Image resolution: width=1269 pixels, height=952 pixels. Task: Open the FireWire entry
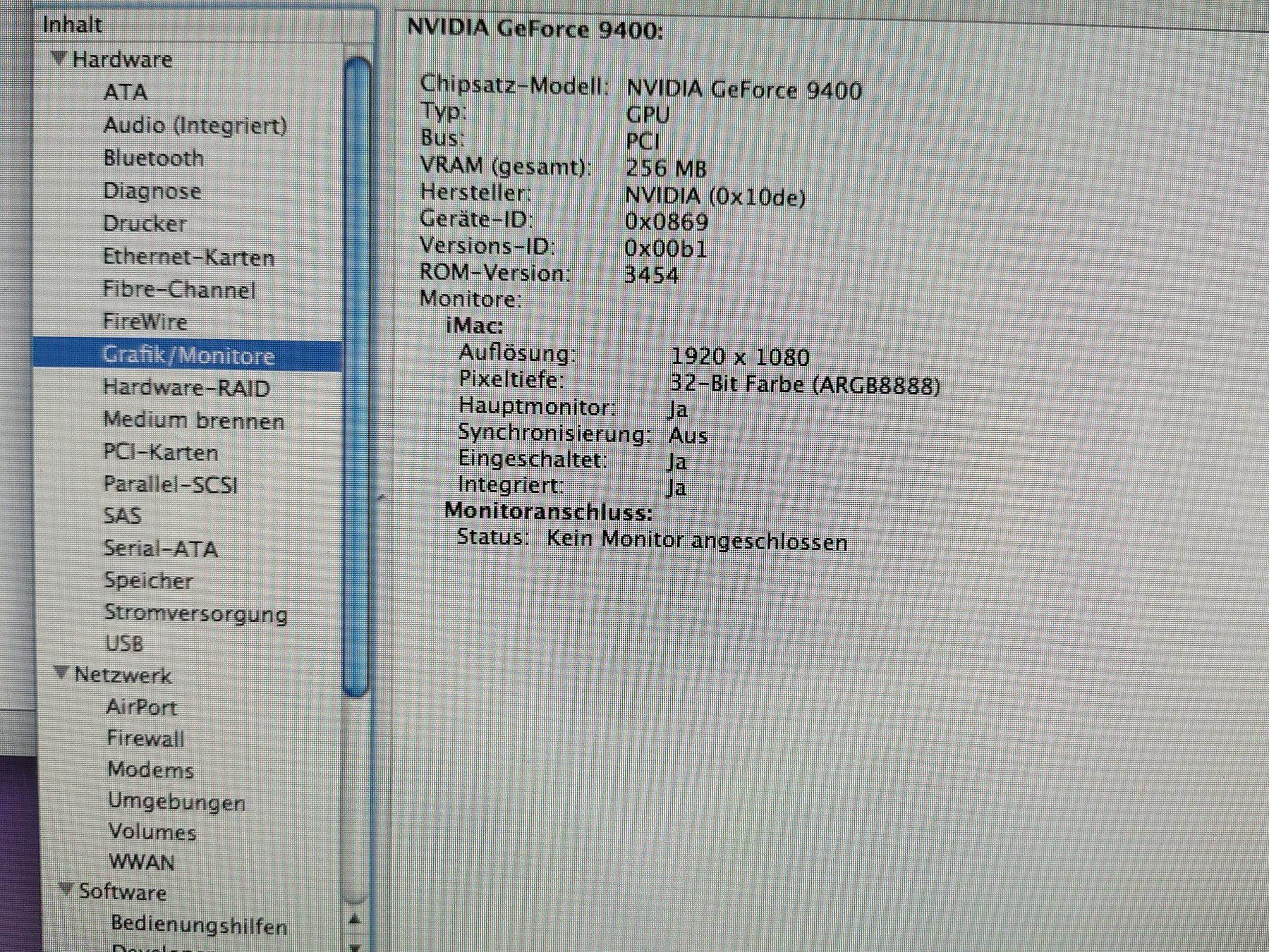click(145, 322)
